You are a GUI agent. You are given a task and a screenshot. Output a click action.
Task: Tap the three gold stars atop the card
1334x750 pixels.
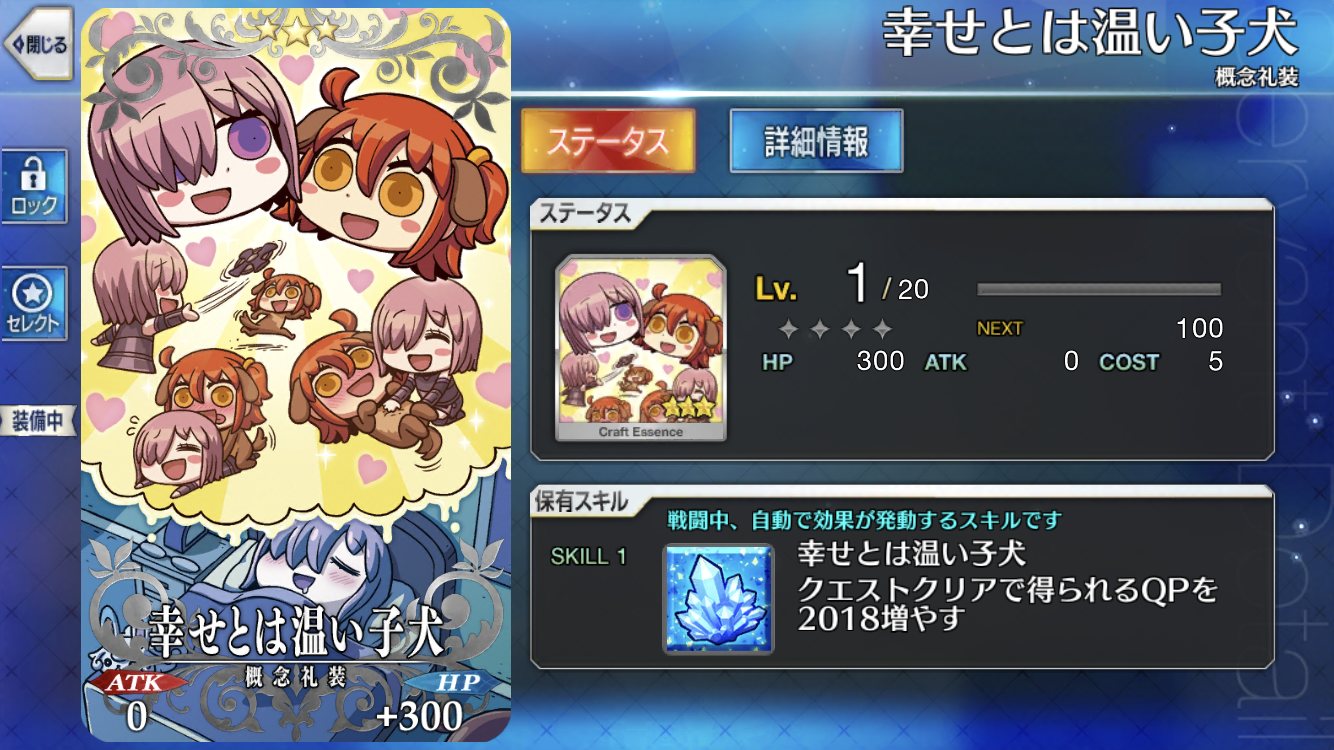pyautogui.click(x=296, y=29)
